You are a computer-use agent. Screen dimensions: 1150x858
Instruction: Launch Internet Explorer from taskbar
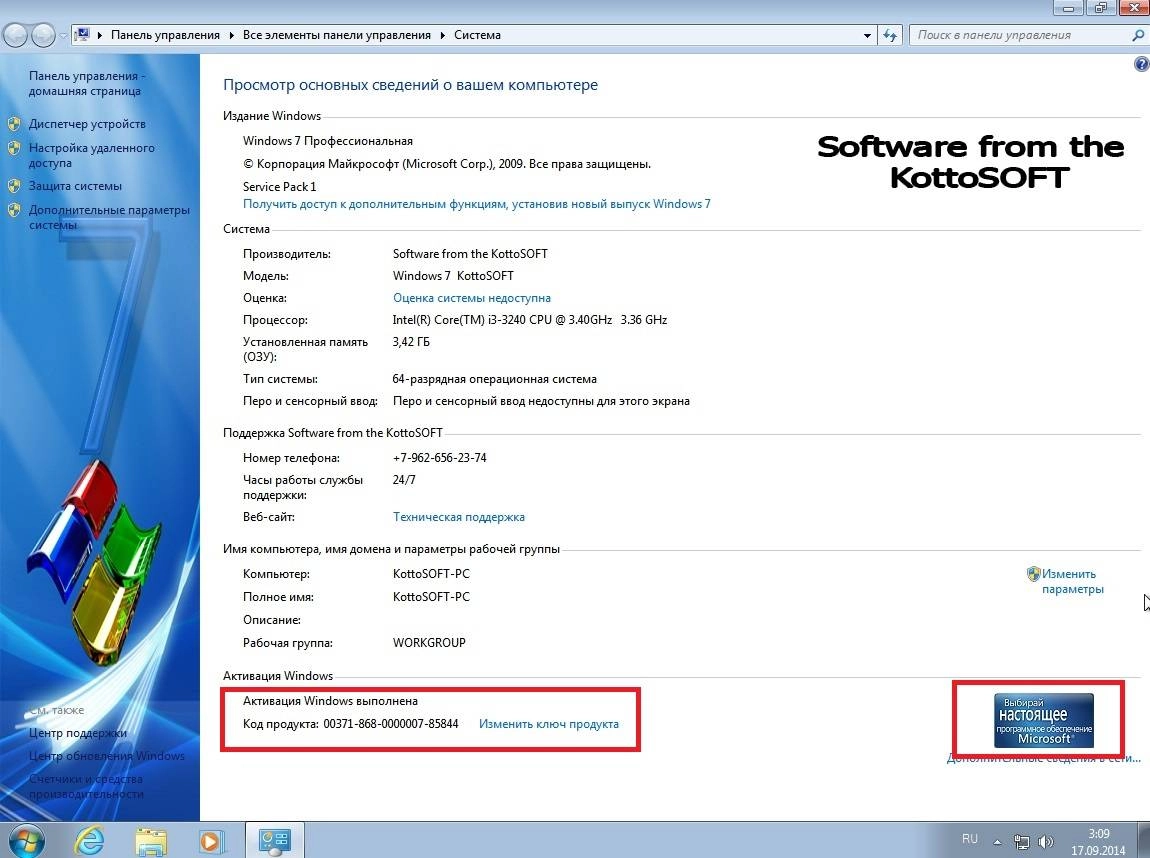coord(89,840)
